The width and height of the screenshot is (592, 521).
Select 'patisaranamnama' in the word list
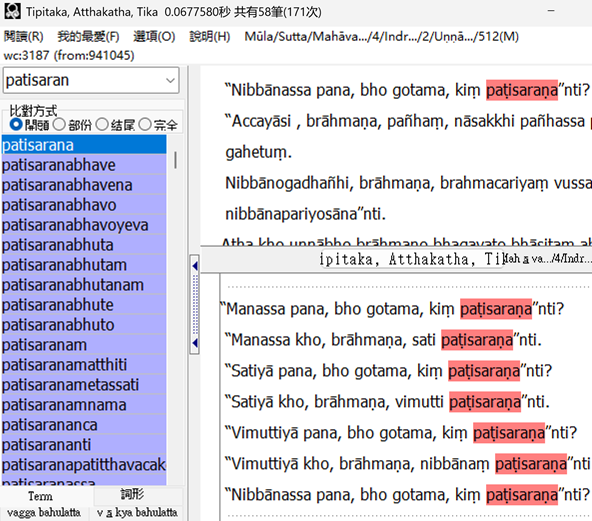84,405
